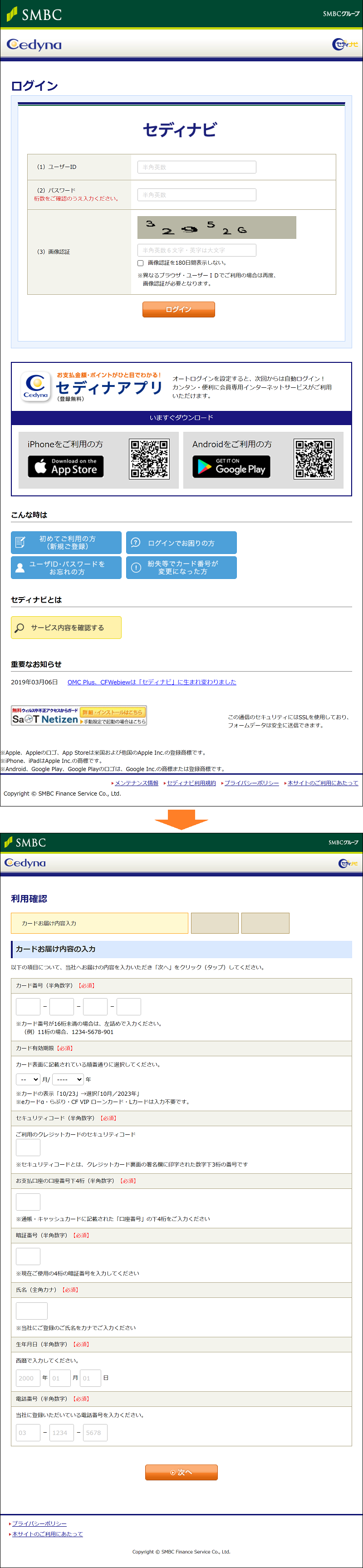Open the card expiration year dropdown
This screenshot has height=1568, width=363.
click(x=68, y=1079)
